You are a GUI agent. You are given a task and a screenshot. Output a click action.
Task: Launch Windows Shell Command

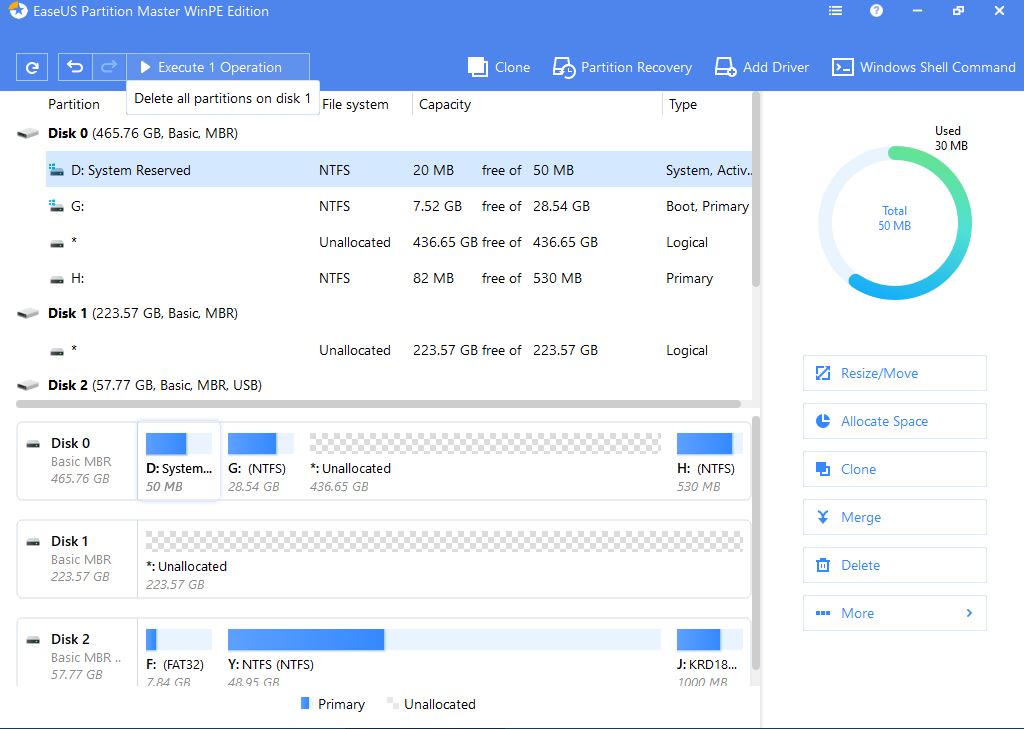pos(924,67)
